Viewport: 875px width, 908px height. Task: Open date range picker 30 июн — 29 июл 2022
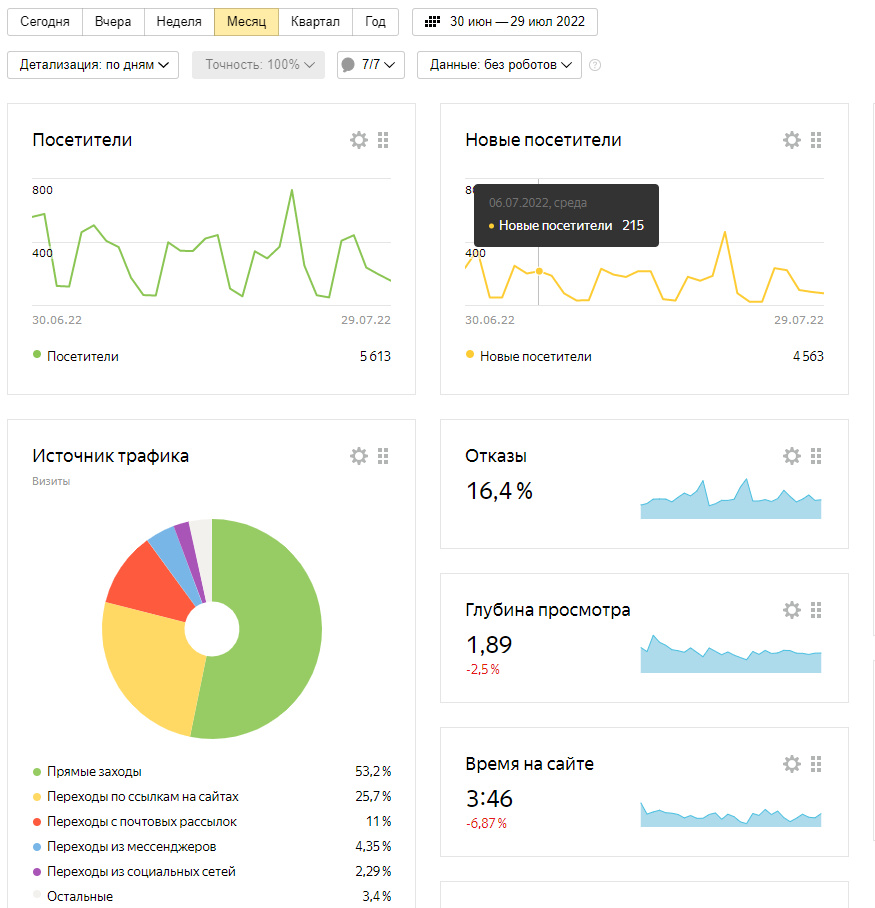click(x=505, y=22)
